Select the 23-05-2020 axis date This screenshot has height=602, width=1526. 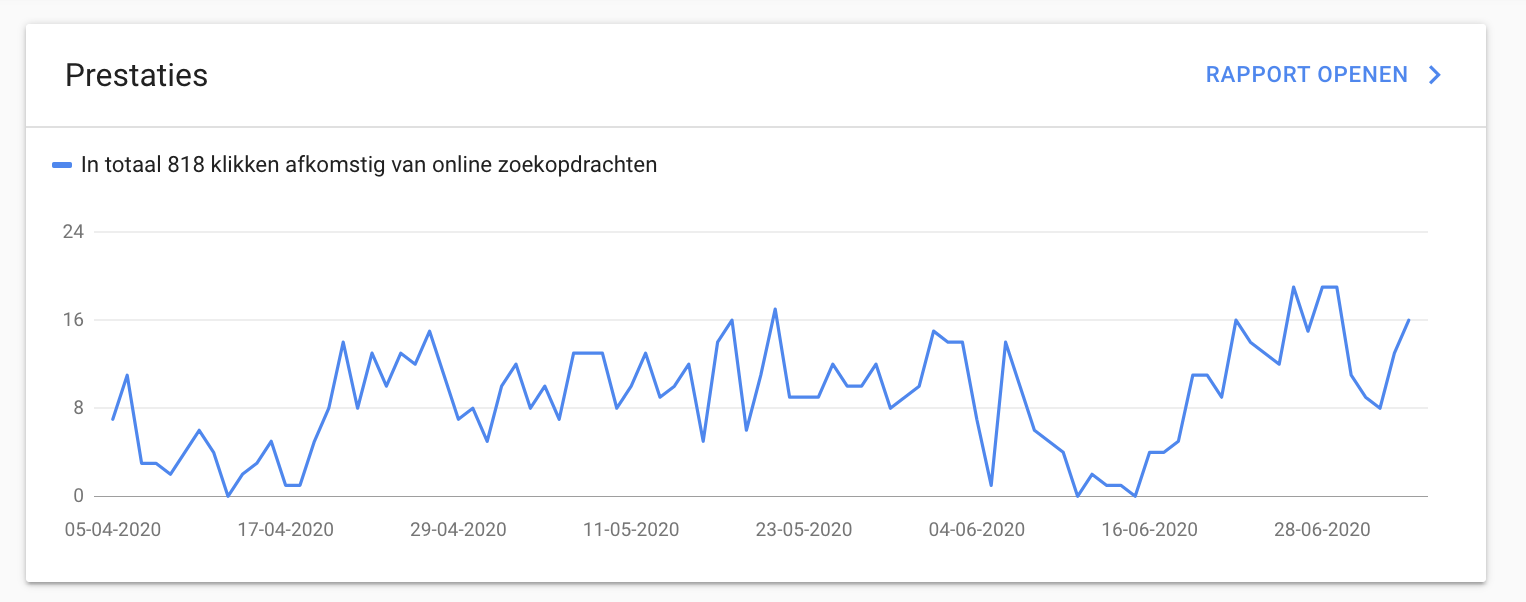coord(804,529)
